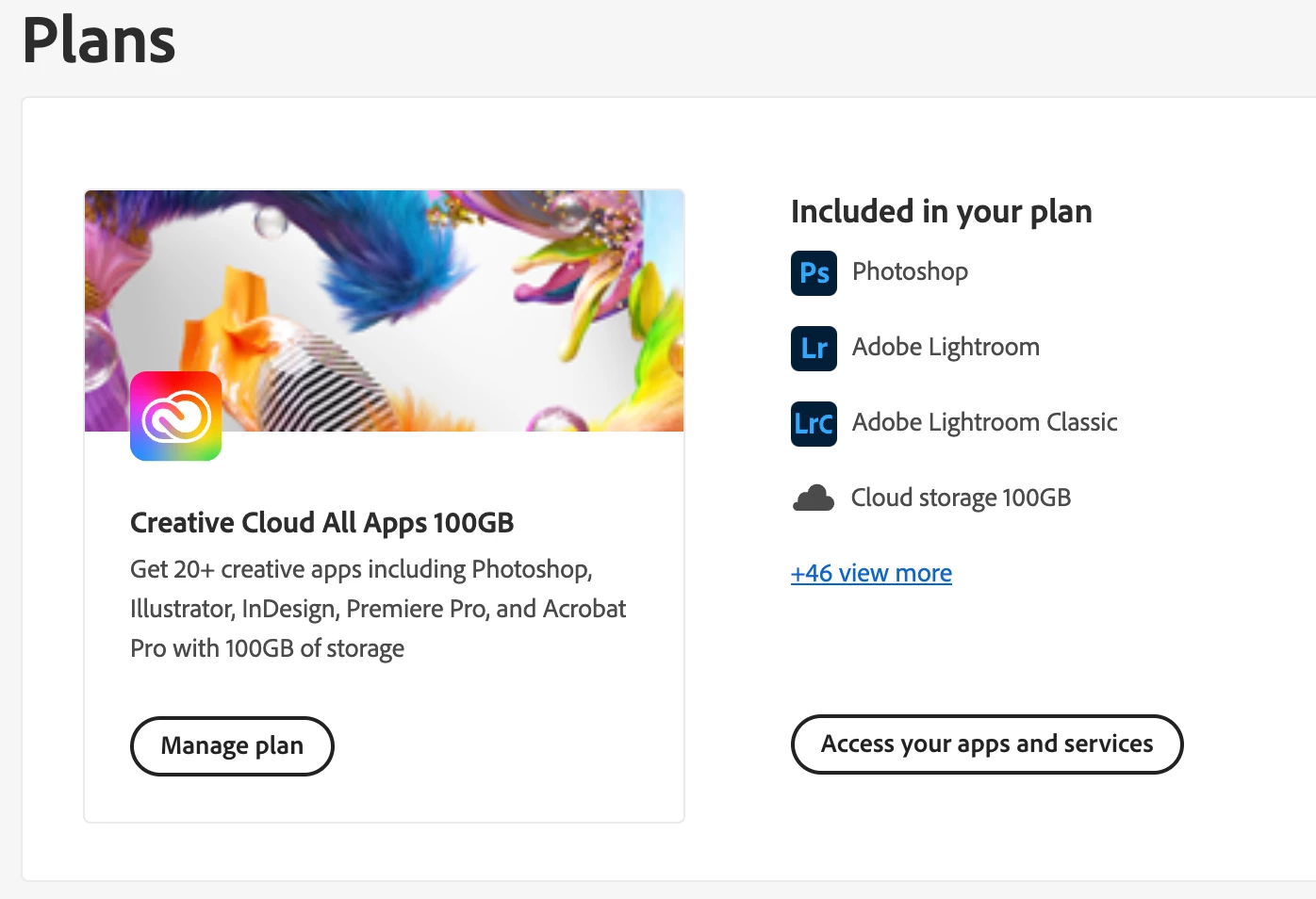1316x899 pixels.
Task: Click the Photoshop Ps app icon
Action: click(x=814, y=273)
